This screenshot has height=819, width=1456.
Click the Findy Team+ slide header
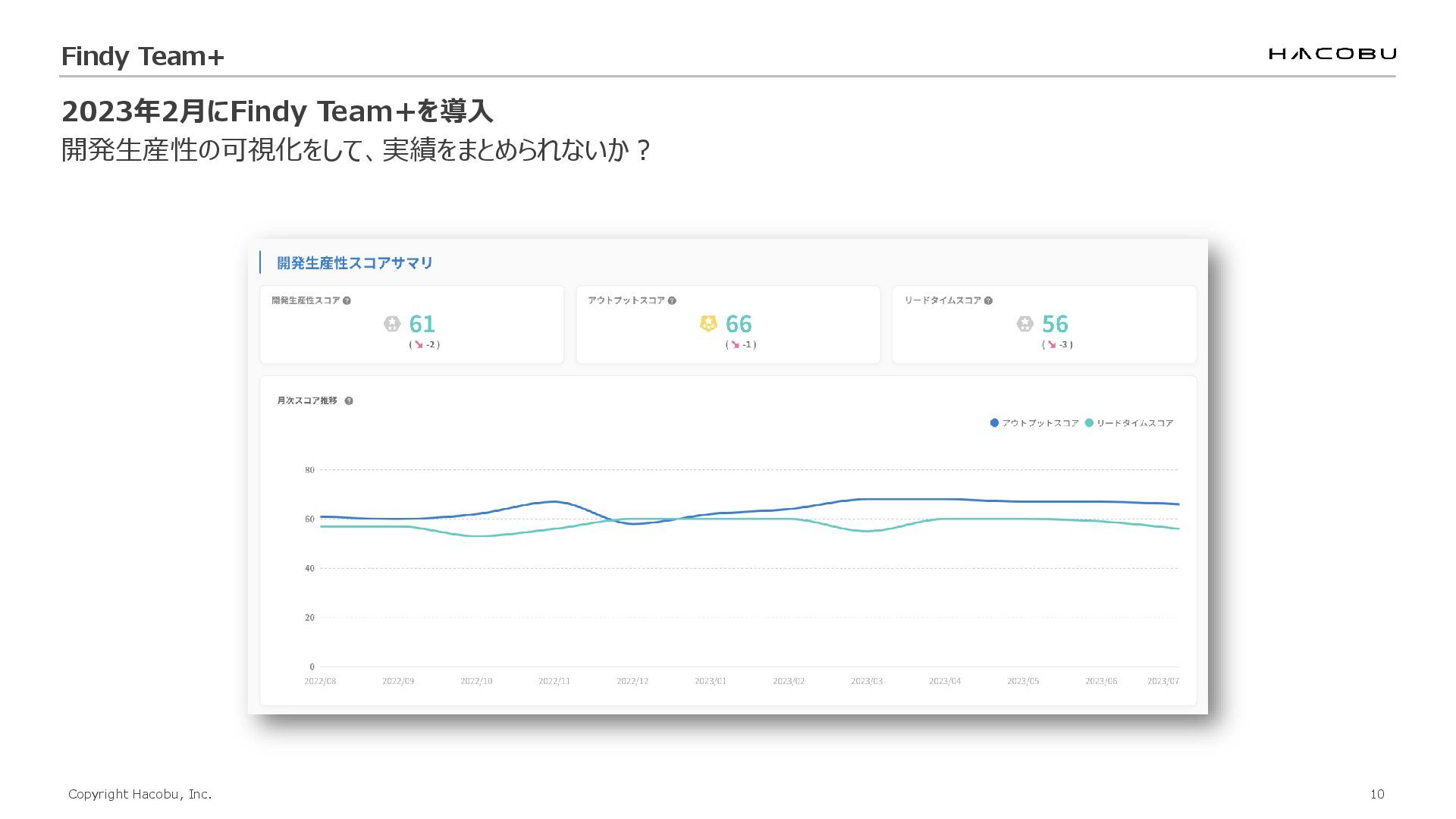pyautogui.click(x=143, y=57)
